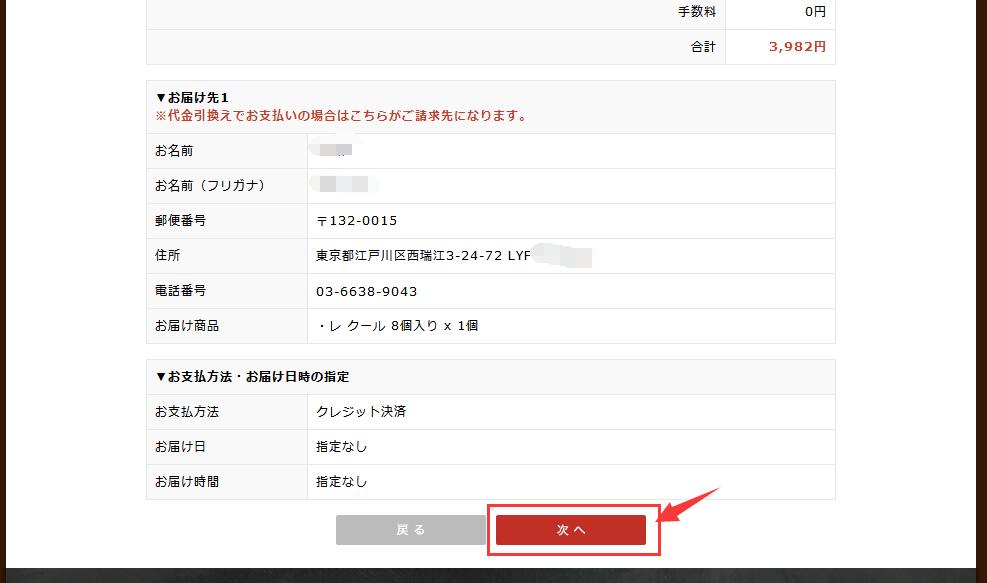The height and width of the screenshot is (583, 987).
Task: Click the ▼お支払方法・お届け日時の指定 header
Action: click(x=252, y=377)
